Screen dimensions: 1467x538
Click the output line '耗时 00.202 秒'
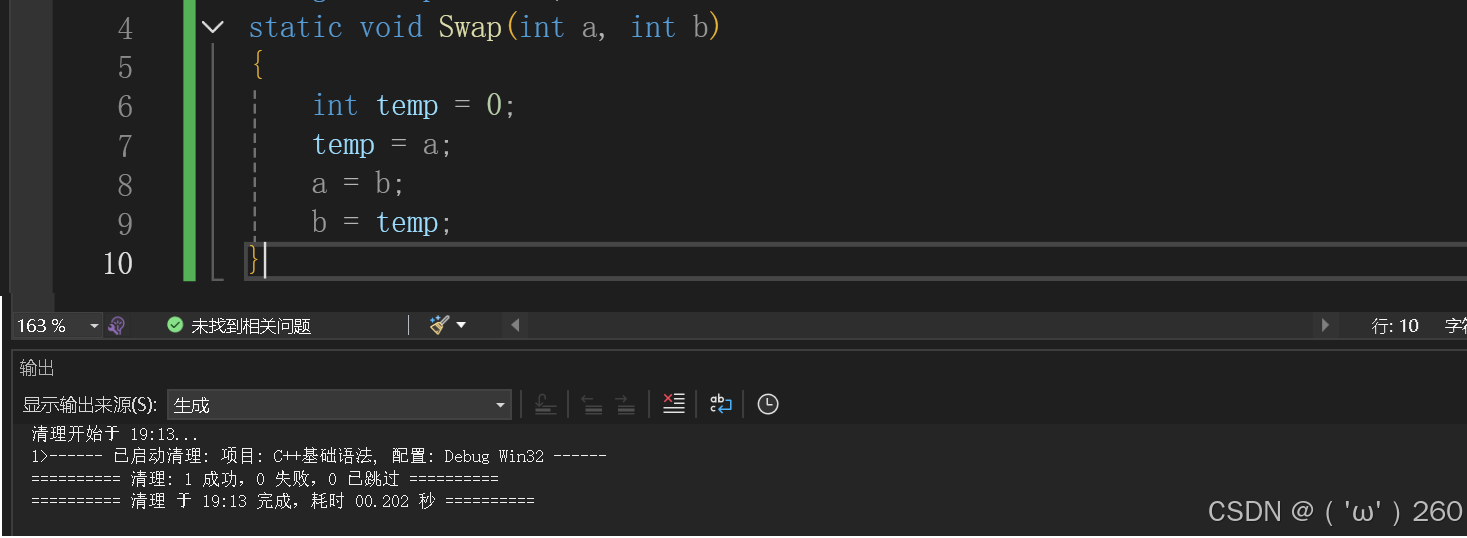(283, 501)
